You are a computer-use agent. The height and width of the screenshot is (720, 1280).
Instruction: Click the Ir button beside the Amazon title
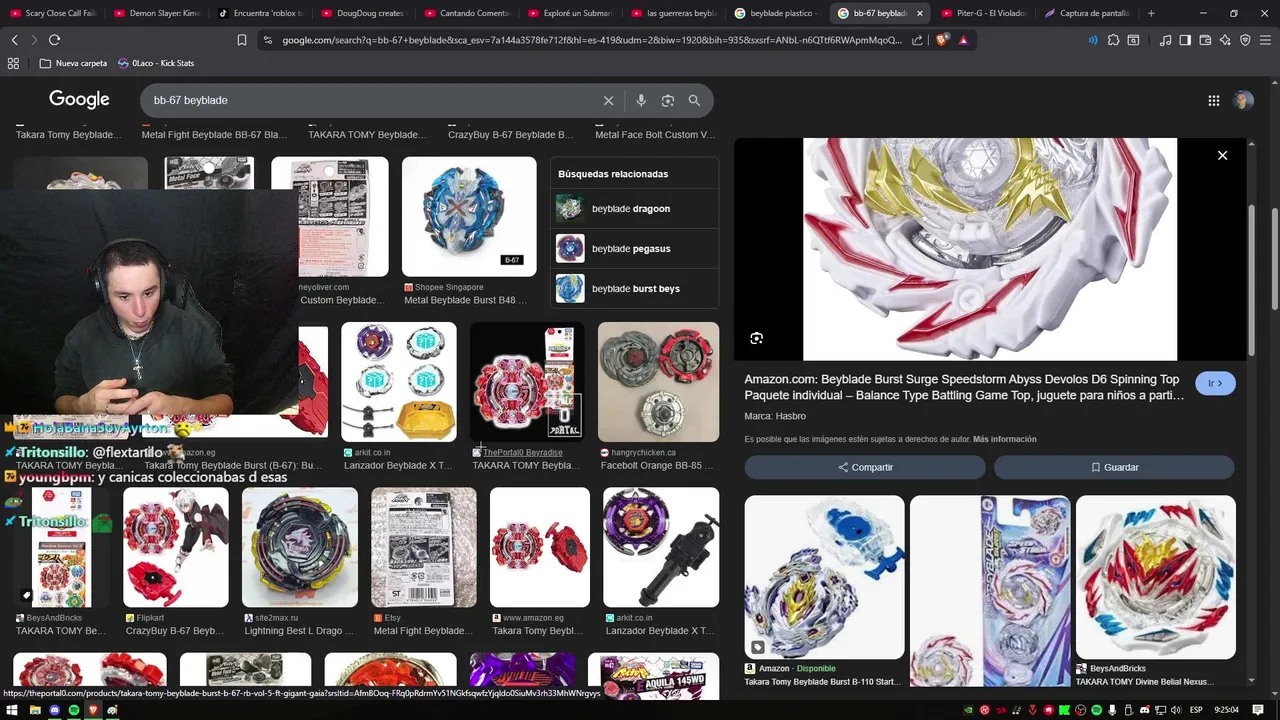click(x=1215, y=383)
